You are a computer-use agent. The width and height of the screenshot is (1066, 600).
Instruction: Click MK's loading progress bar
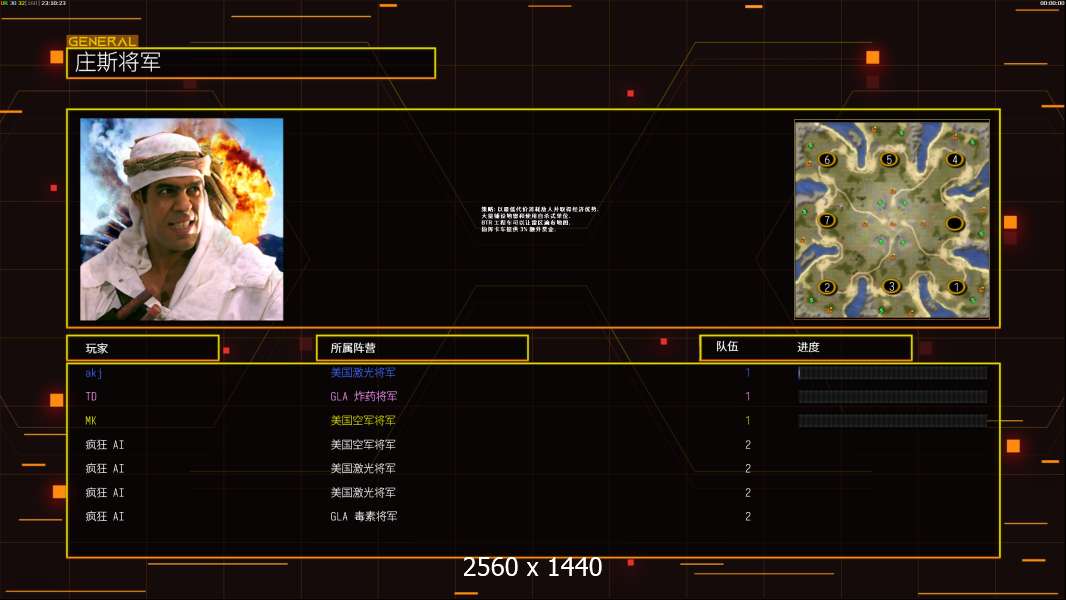(x=893, y=421)
